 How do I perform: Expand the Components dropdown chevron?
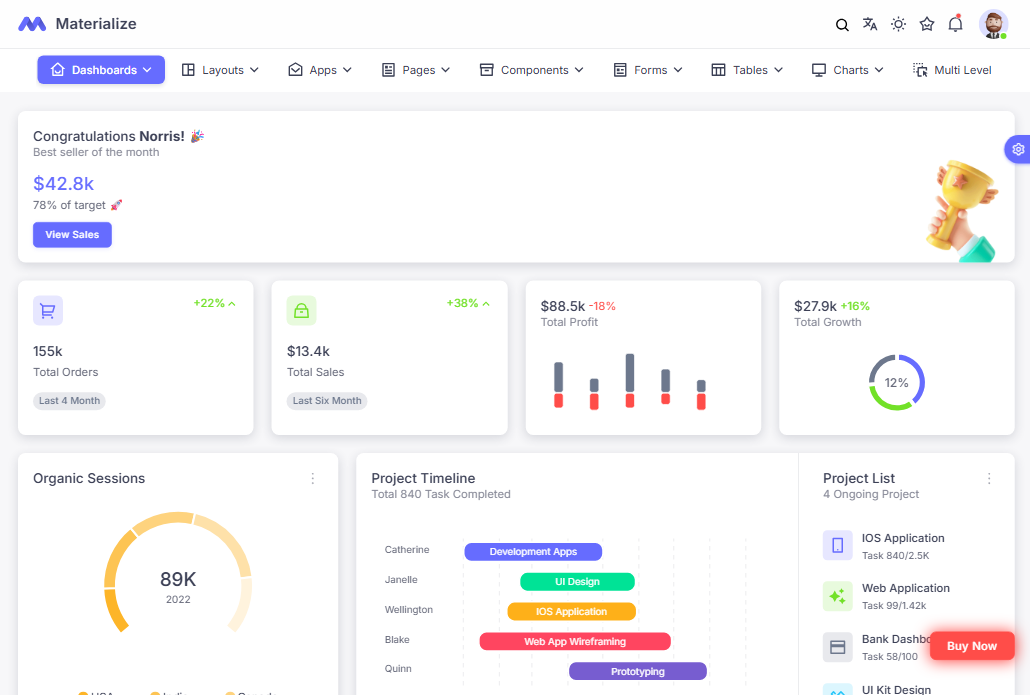point(579,70)
